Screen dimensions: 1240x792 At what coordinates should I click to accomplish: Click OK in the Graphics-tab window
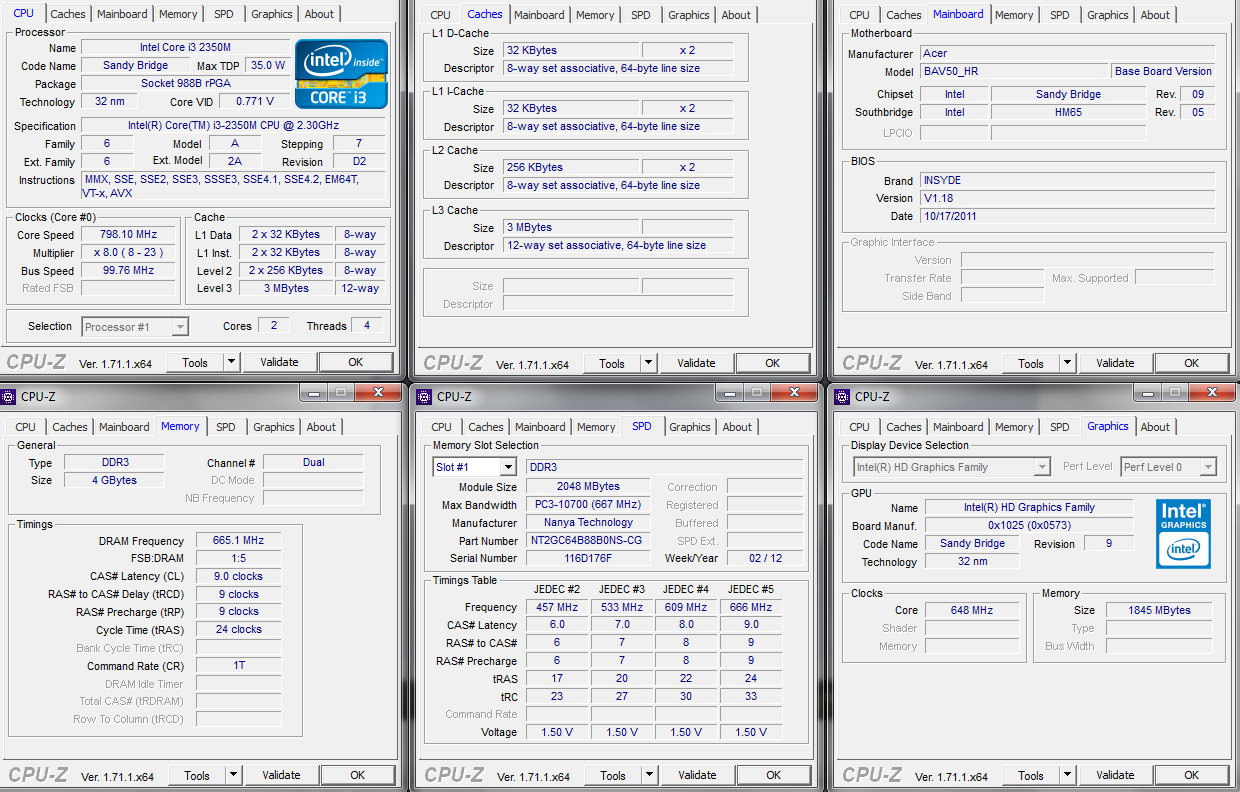1191,775
